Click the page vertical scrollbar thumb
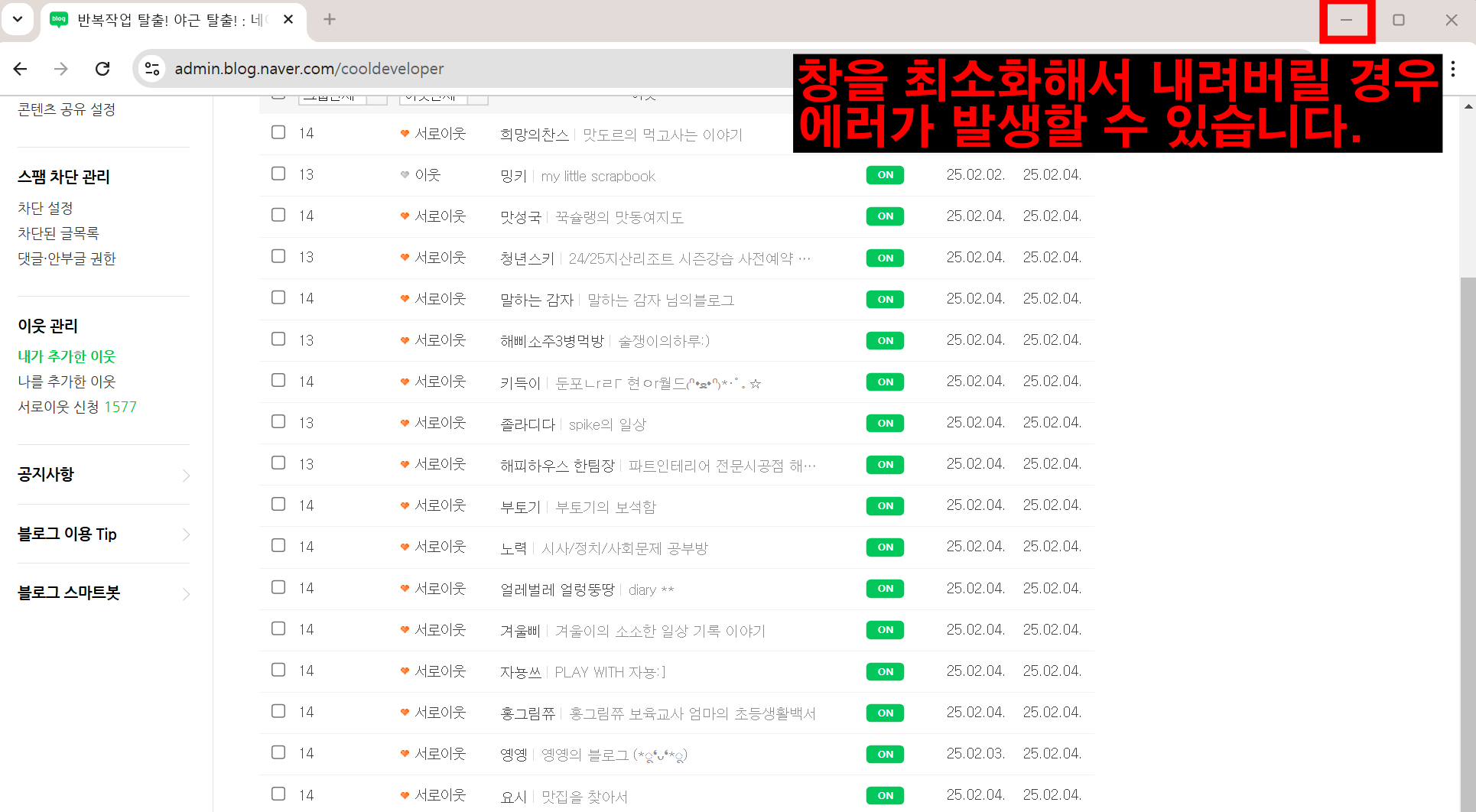The height and width of the screenshot is (812, 1476). [1468, 543]
